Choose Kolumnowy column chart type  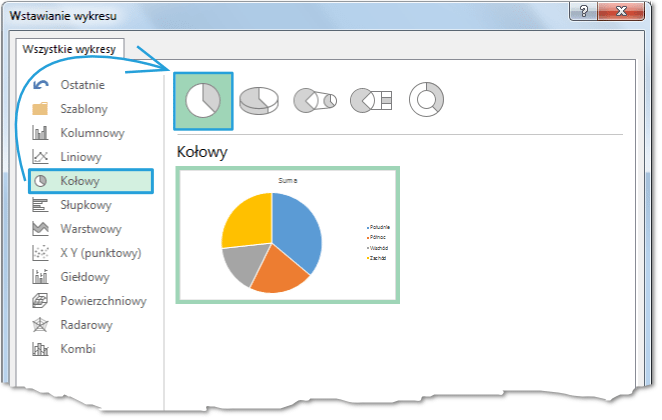(x=91, y=132)
